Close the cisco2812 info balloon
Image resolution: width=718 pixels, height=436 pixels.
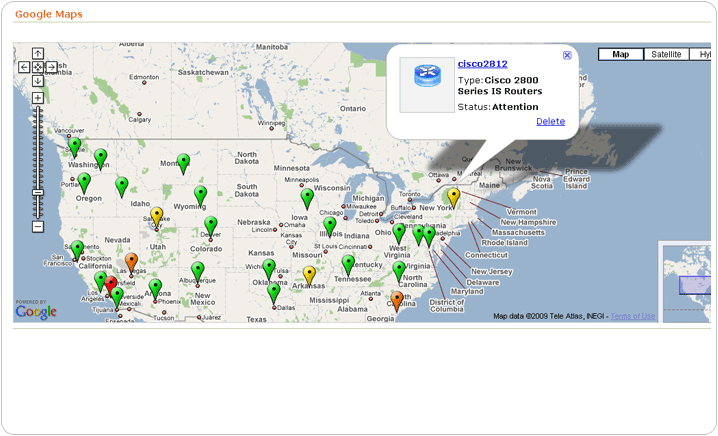567,55
